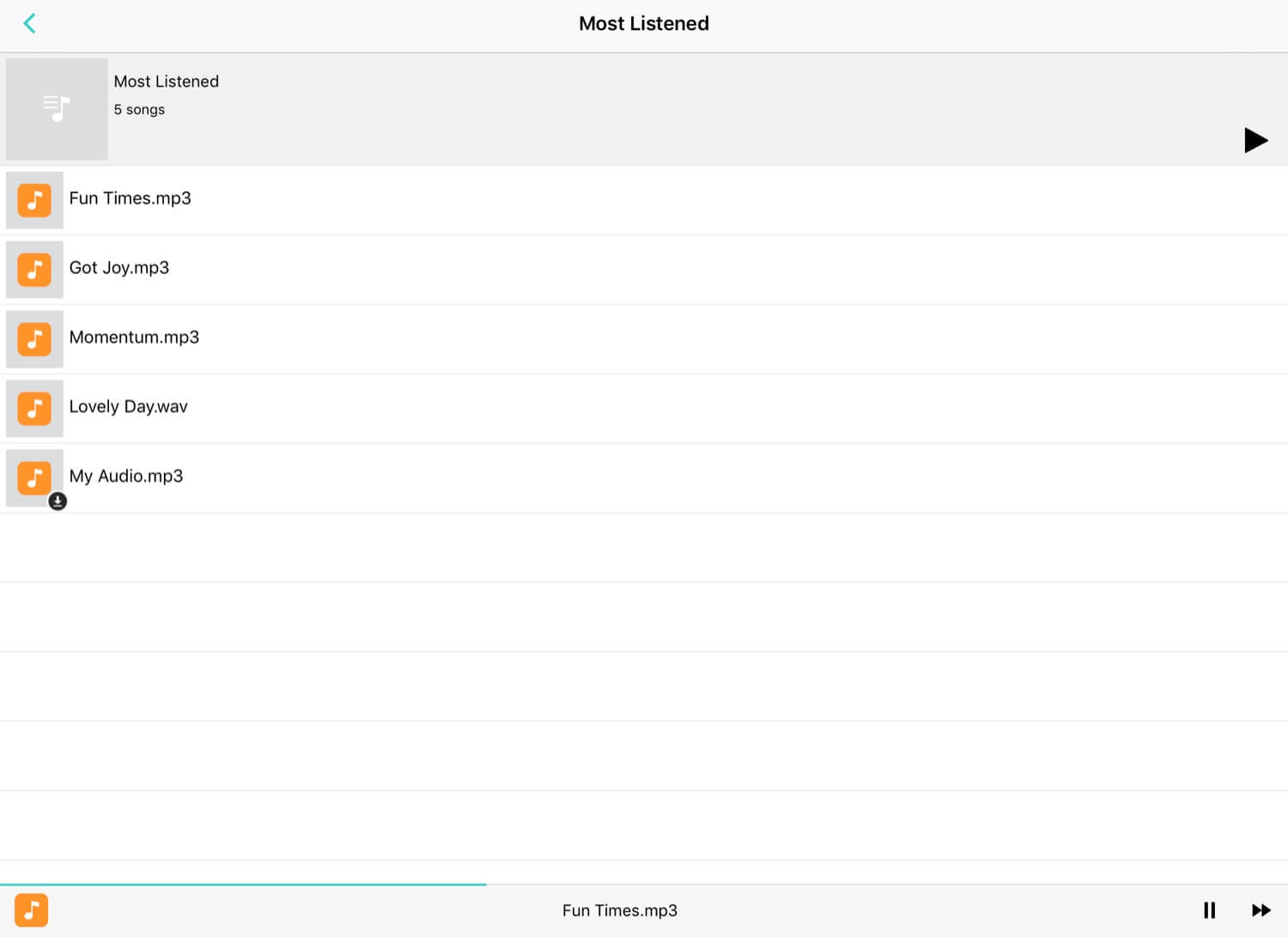The image size is (1288, 937).
Task: Open now playing via the Fun Times.mp3 bottom bar title
Action: click(620, 910)
